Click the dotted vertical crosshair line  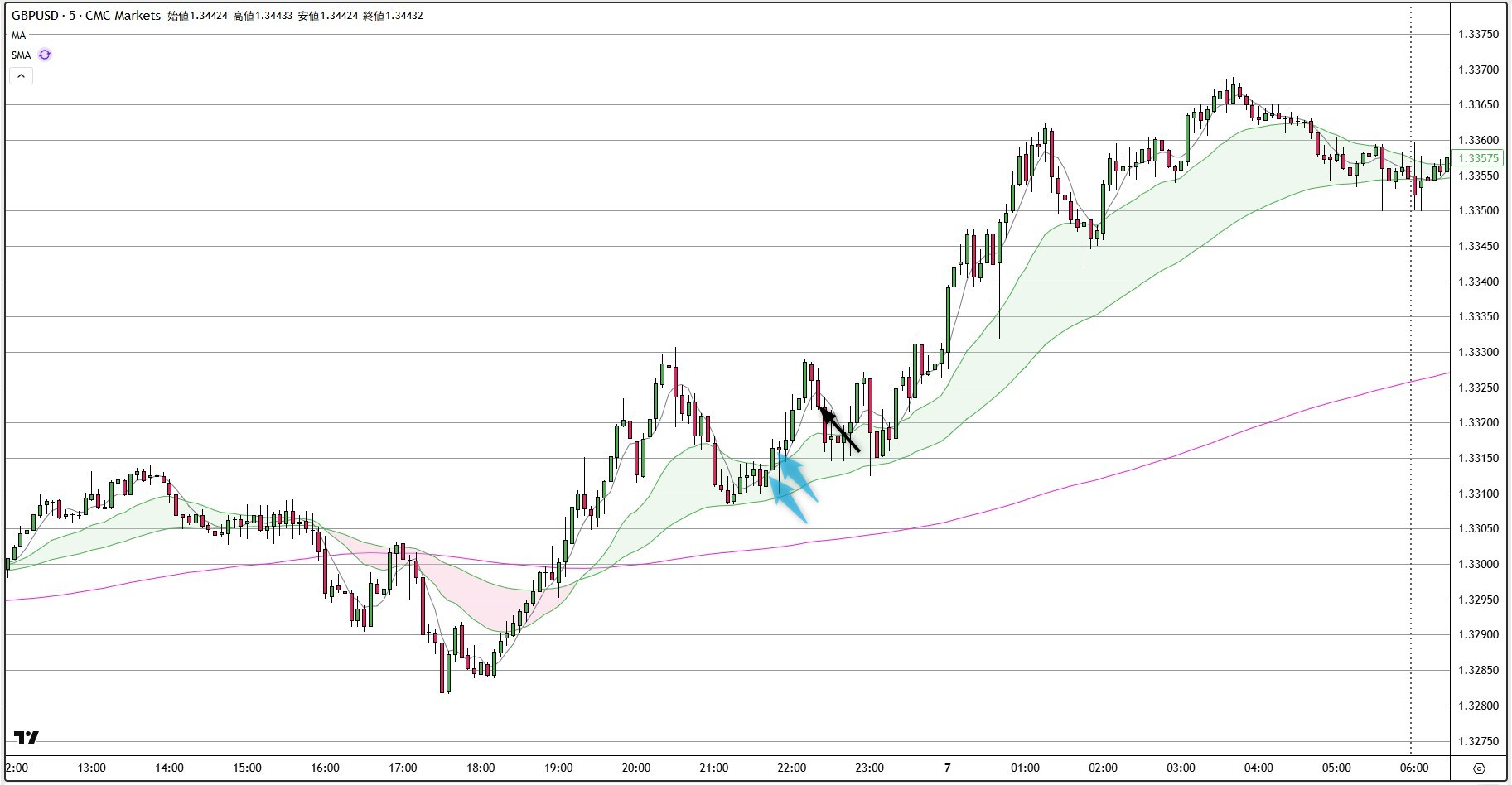pyautogui.click(x=1411, y=381)
